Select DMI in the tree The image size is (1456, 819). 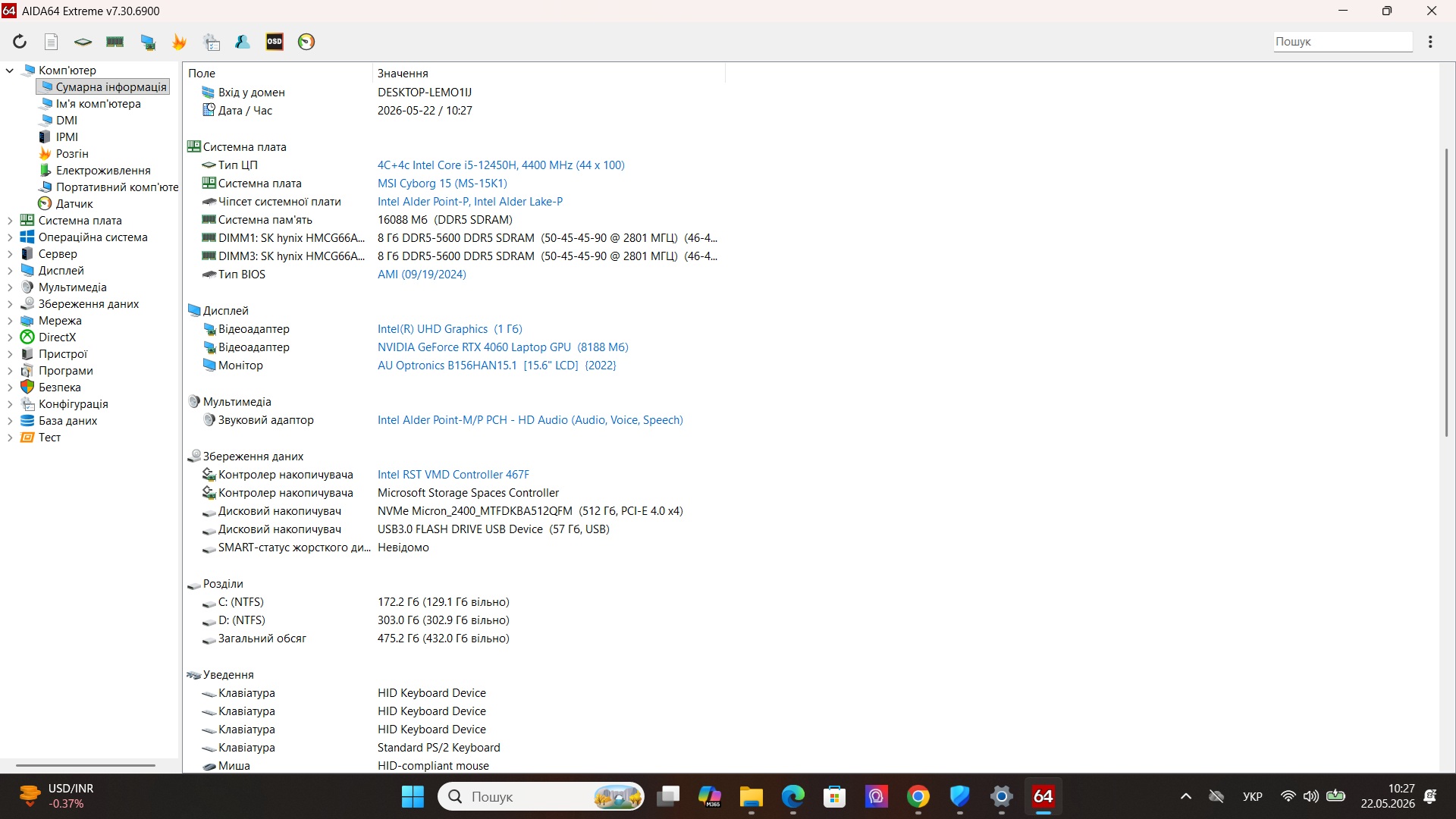[x=66, y=121]
